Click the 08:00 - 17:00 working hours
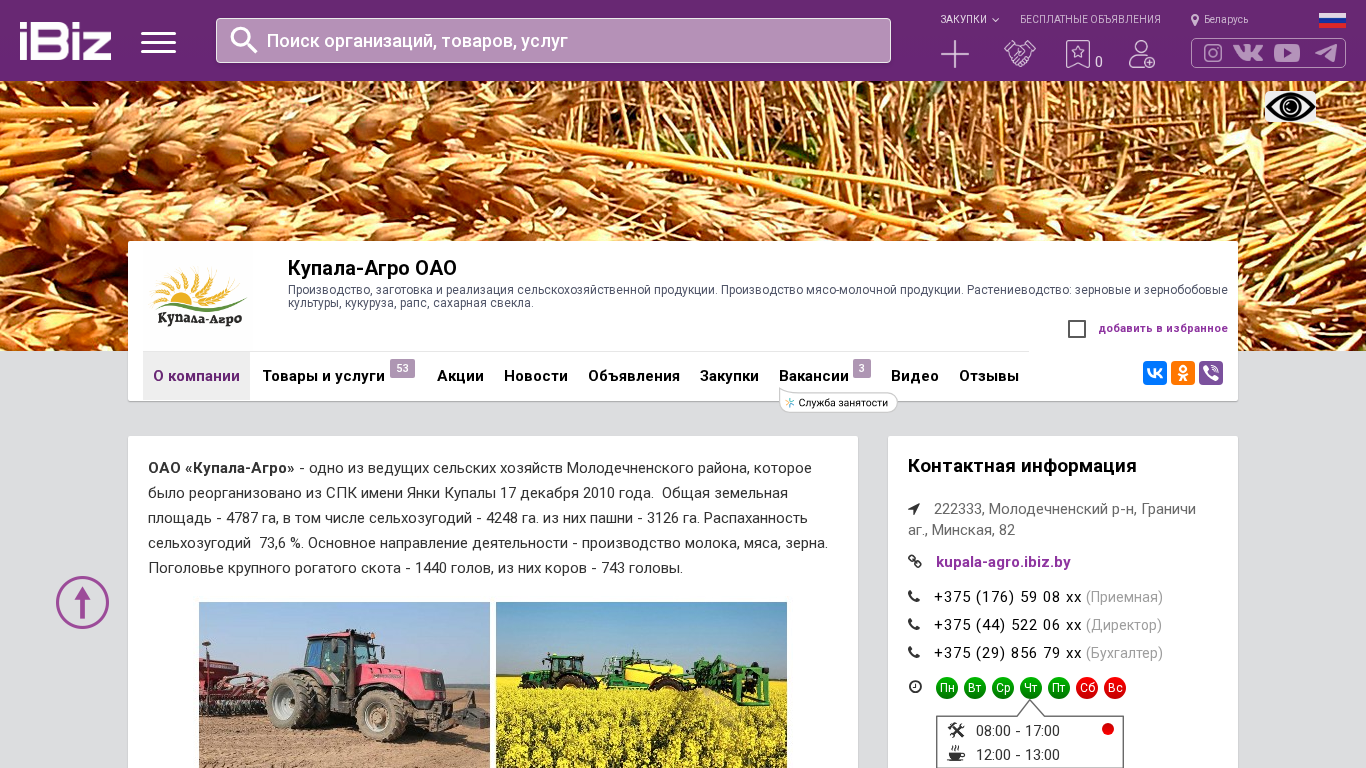1366x768 pixels. [x=1018, y=731]
